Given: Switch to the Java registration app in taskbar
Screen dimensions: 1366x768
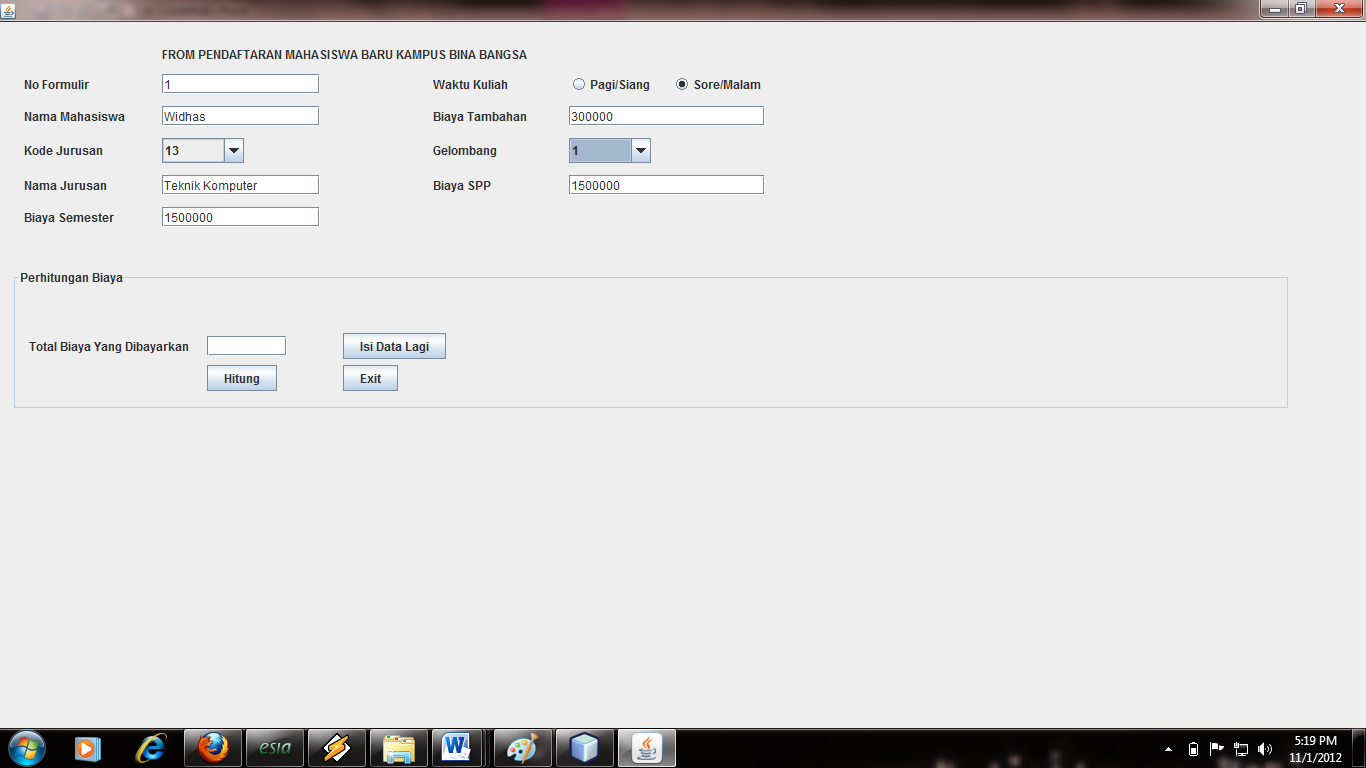Looking at the screenshot, I should point(646,747).
